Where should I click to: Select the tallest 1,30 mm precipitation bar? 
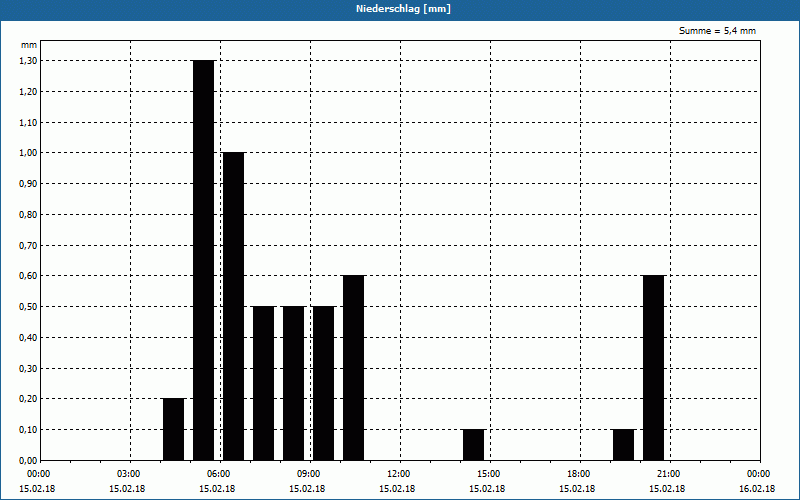[204, 260]
